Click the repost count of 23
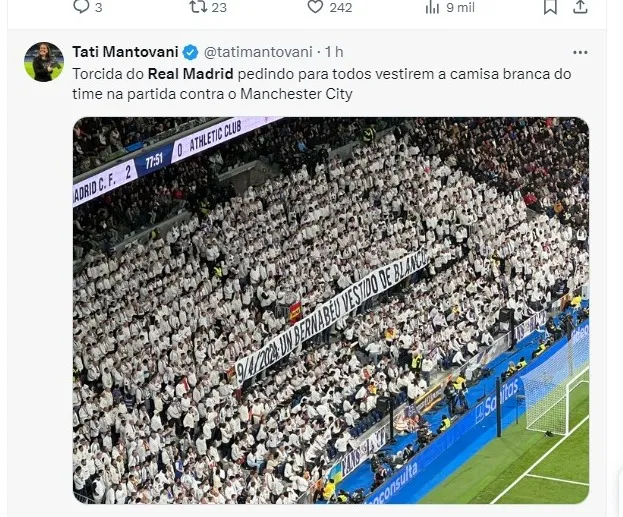This screenshot has height=517, width=623. pos(219,7)
